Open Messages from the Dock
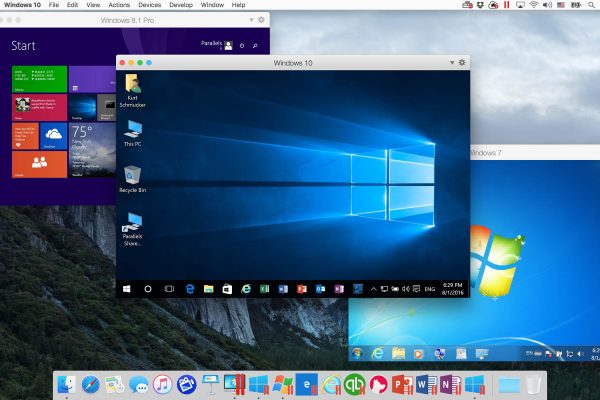The height and width of the screenshot is (400, 600). (139, 384)
